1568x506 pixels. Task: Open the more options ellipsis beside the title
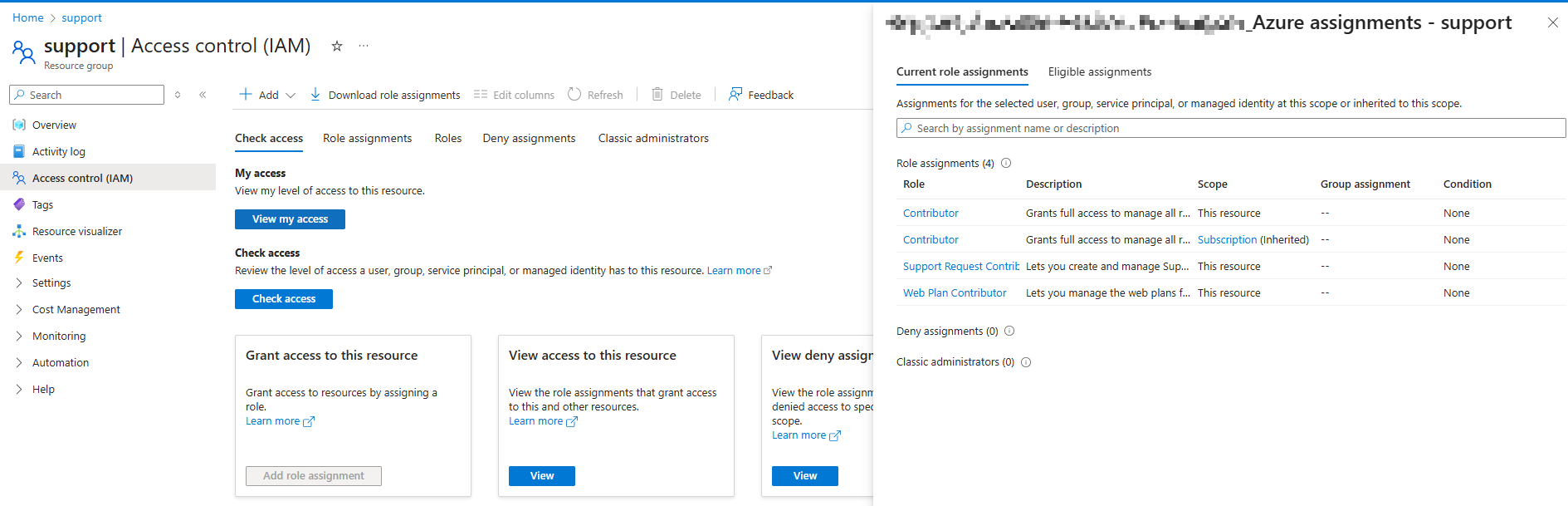364,46
